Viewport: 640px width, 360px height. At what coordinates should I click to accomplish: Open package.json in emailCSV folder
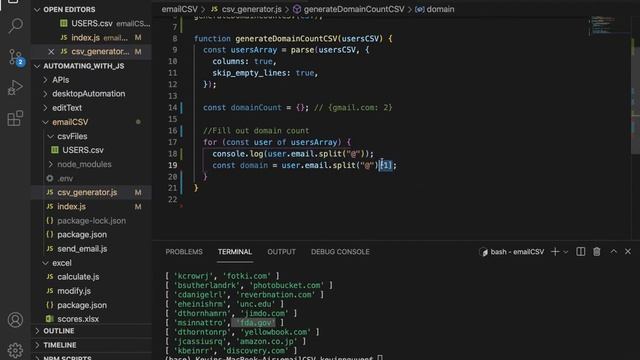pos(91,235)
